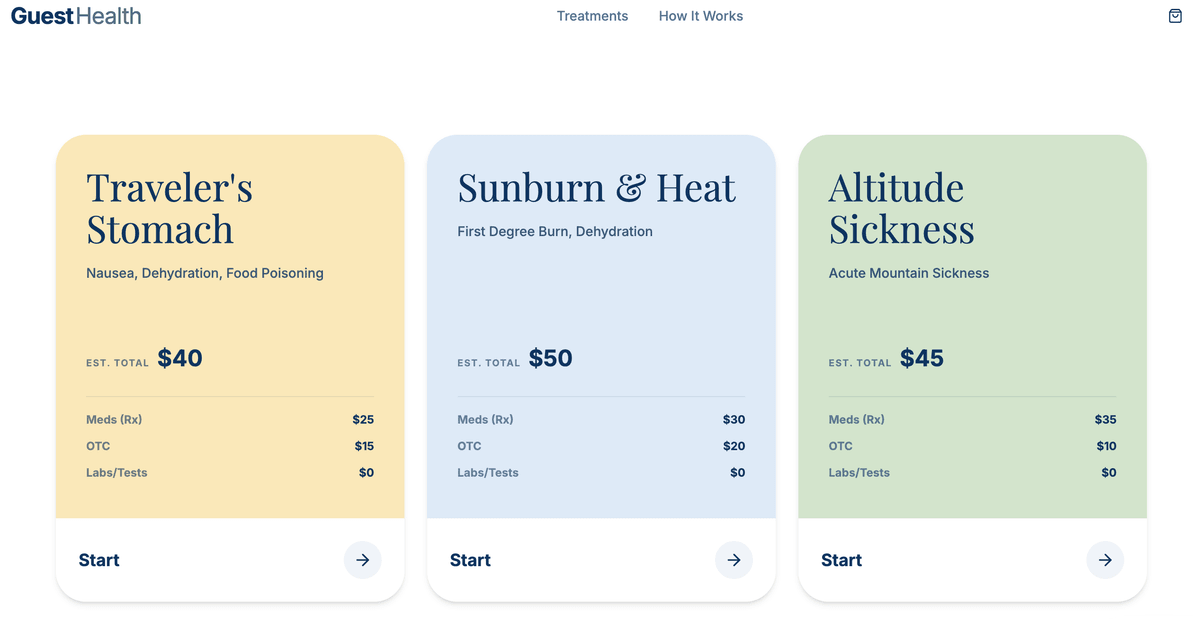Open the How It Works menu item
This screenshot has width=1200, height=619.
(701, 16)
